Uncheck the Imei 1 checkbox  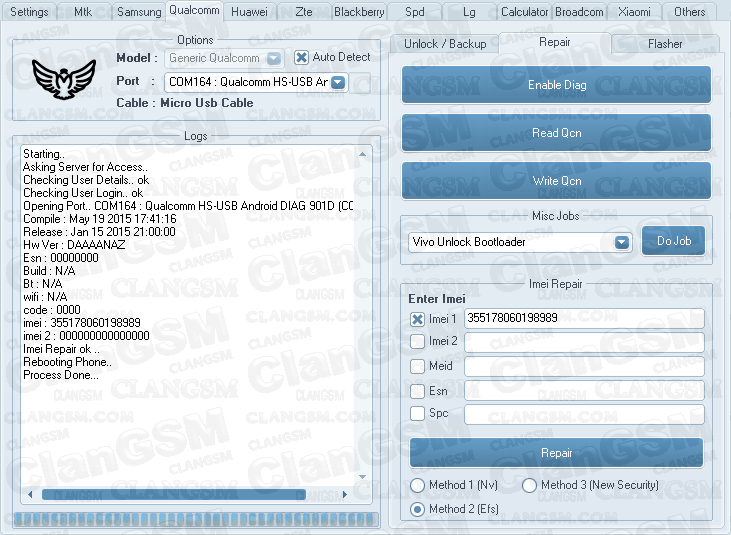pyautogui.click(x=417, y=319)
